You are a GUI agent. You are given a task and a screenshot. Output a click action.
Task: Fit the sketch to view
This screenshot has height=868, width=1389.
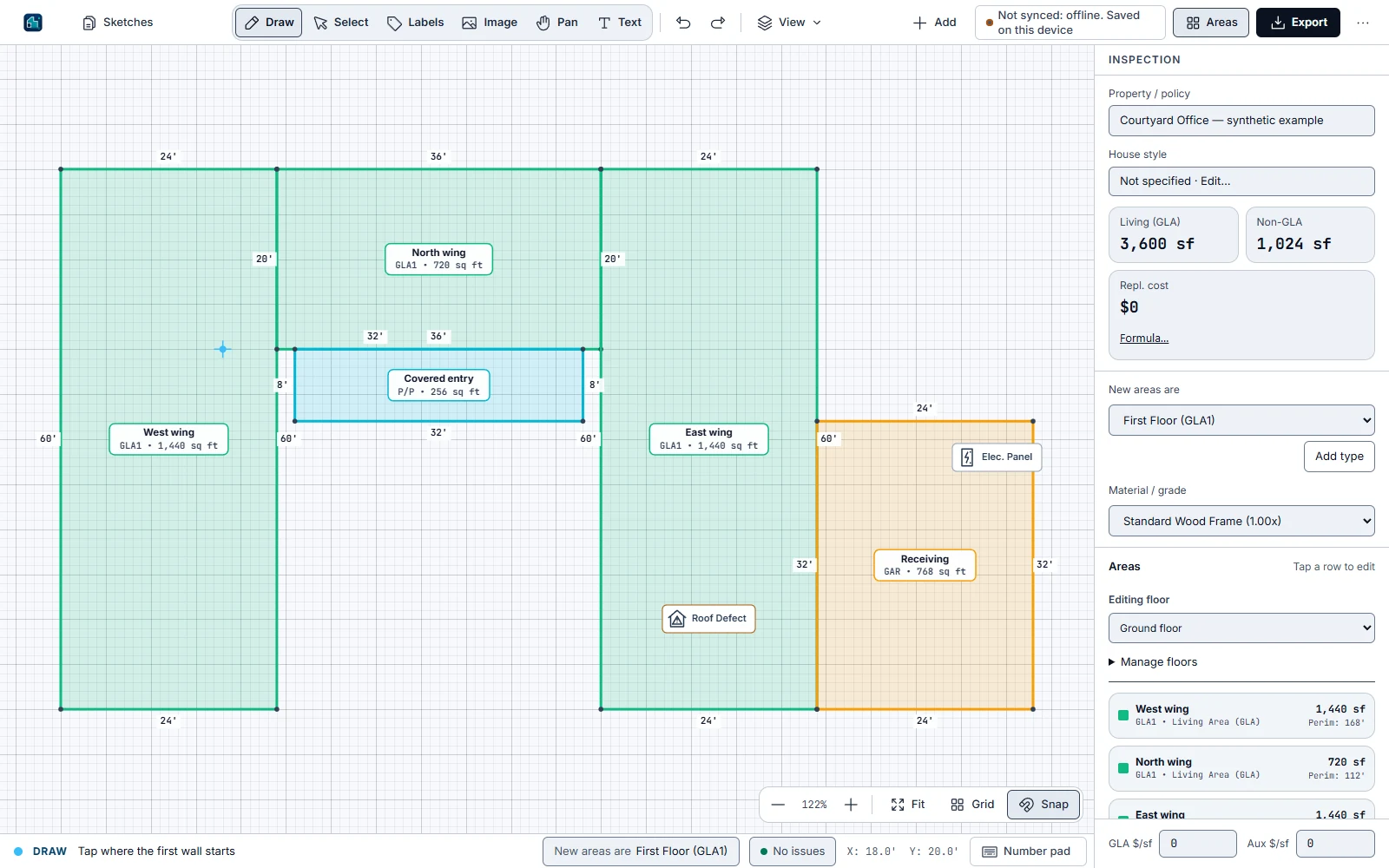[908, 805]
